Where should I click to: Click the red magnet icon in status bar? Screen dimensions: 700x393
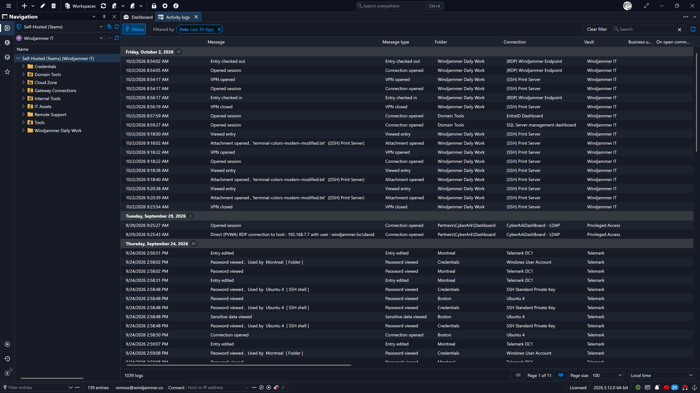point(685,388)
